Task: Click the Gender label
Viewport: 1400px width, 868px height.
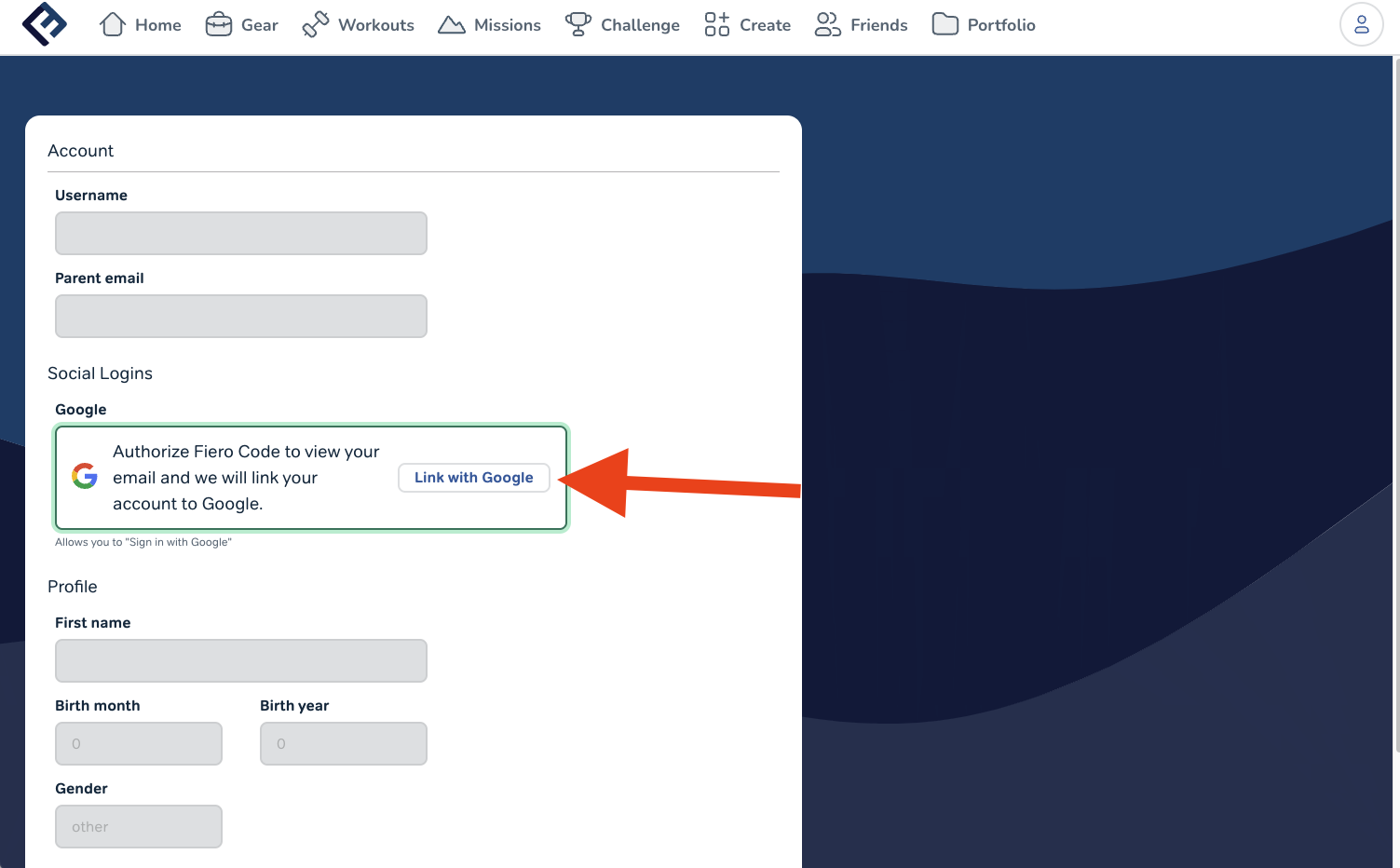Action: [x=82, y=789]
